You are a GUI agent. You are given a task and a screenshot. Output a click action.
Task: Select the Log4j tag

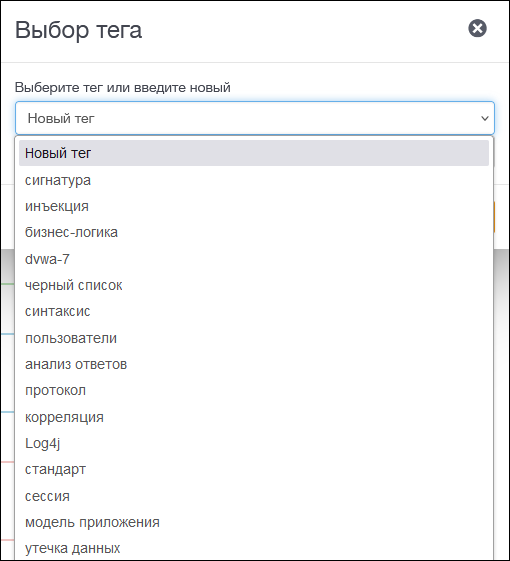click(x=254, y=443)
